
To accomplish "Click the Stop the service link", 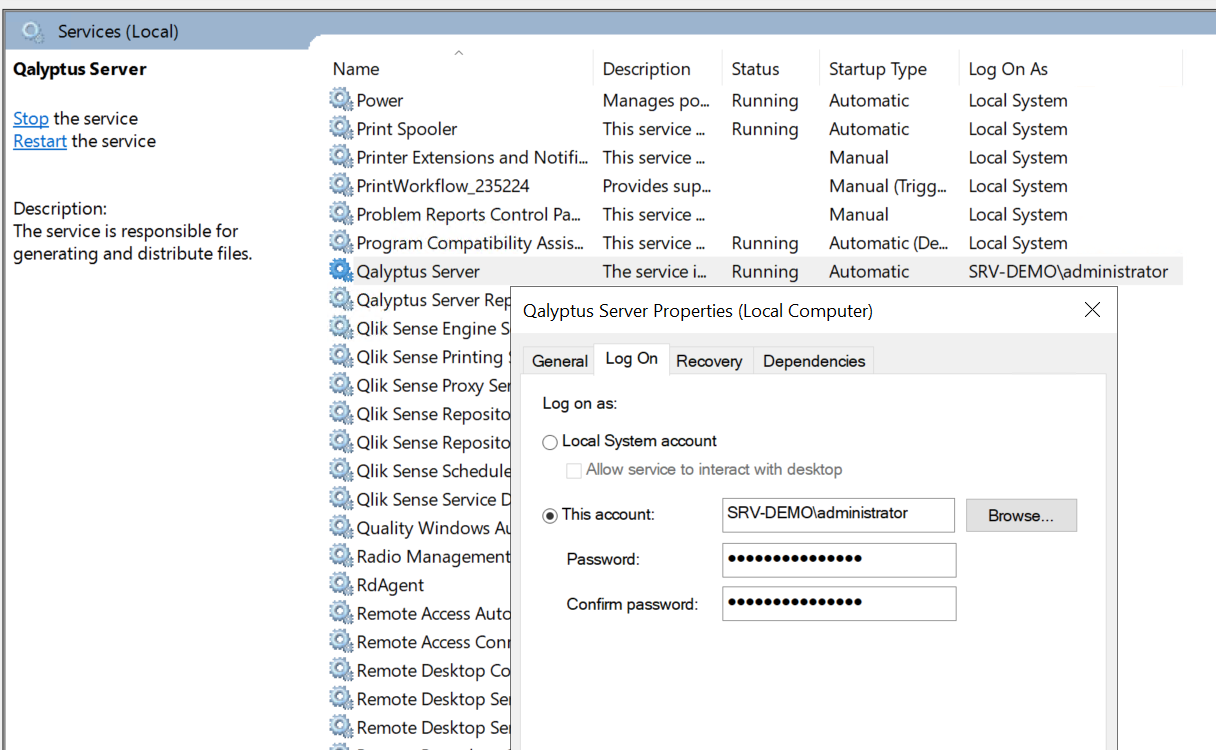I will pos(30,118).
